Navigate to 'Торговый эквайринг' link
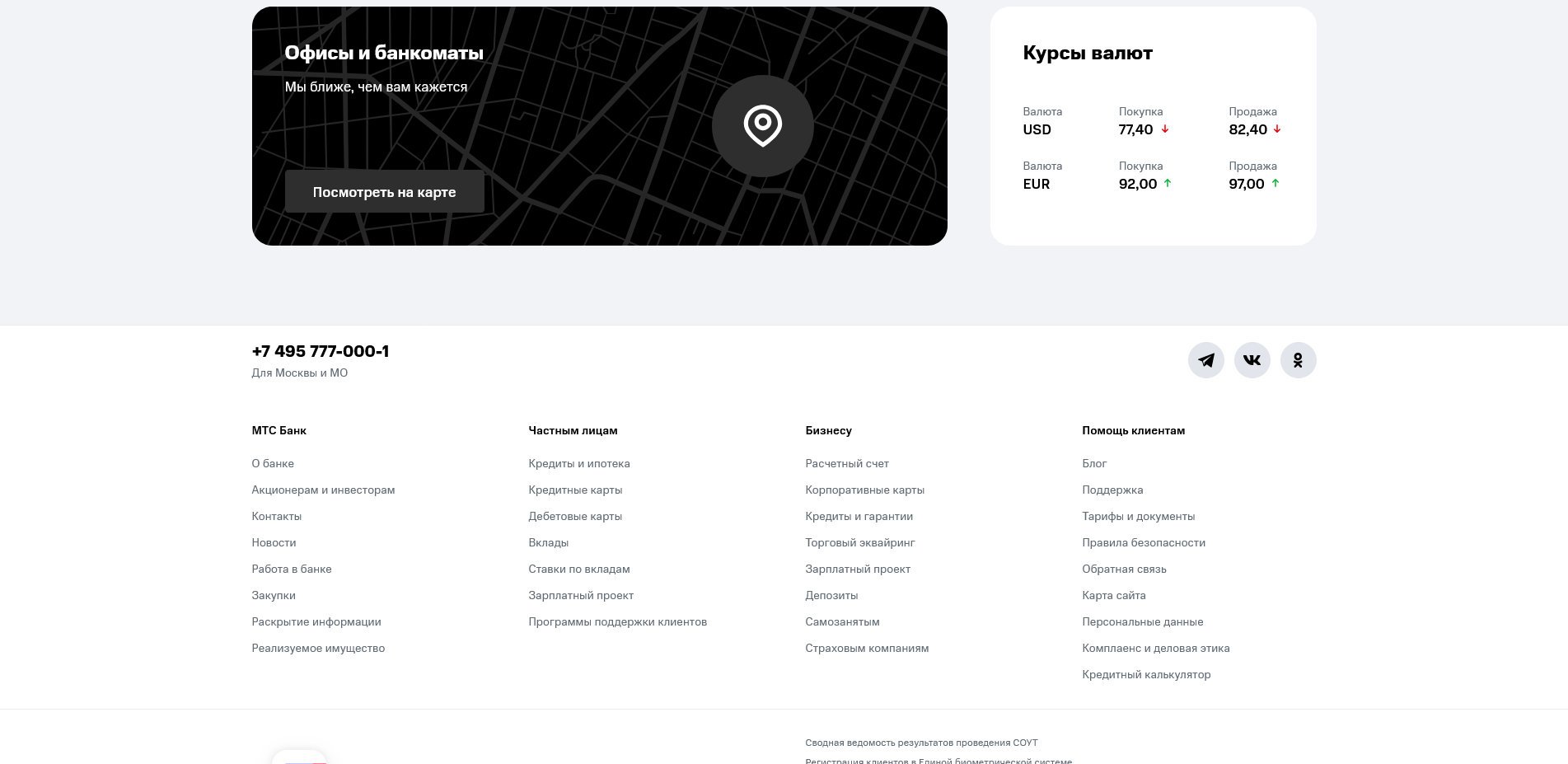The image size is (1568, 764). pos(859,542)
